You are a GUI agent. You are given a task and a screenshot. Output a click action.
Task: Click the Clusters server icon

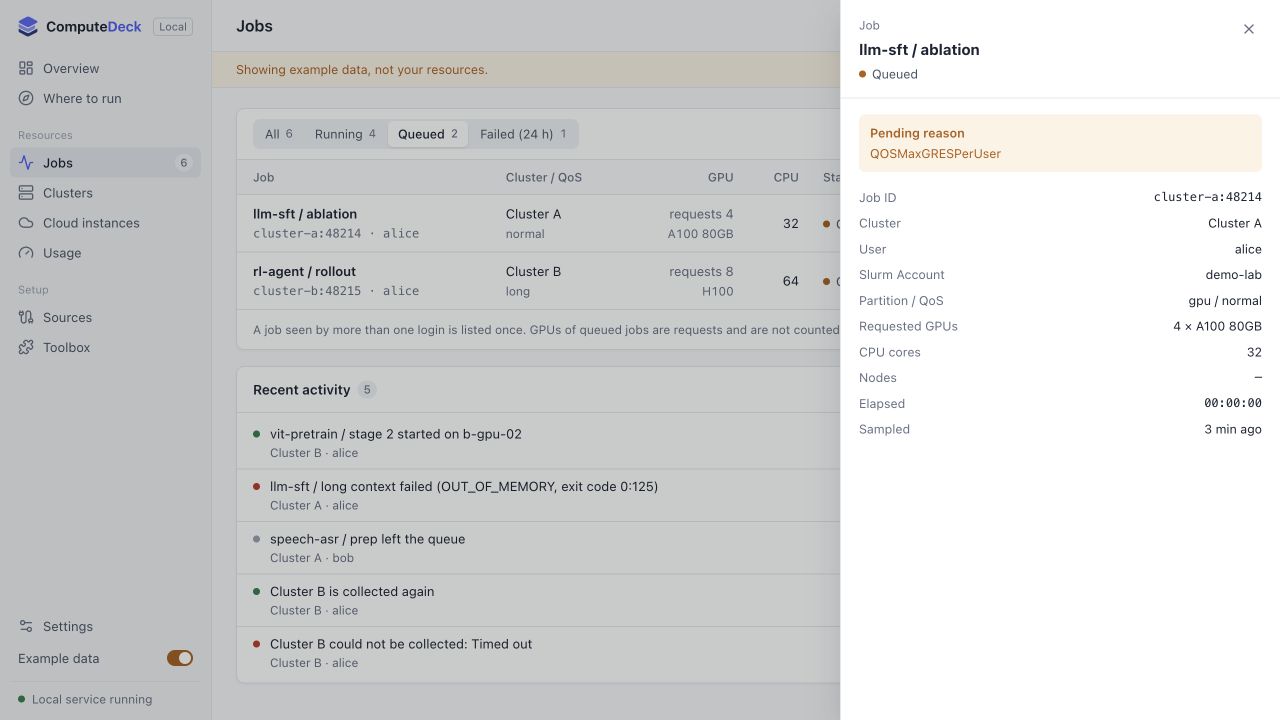26,193
